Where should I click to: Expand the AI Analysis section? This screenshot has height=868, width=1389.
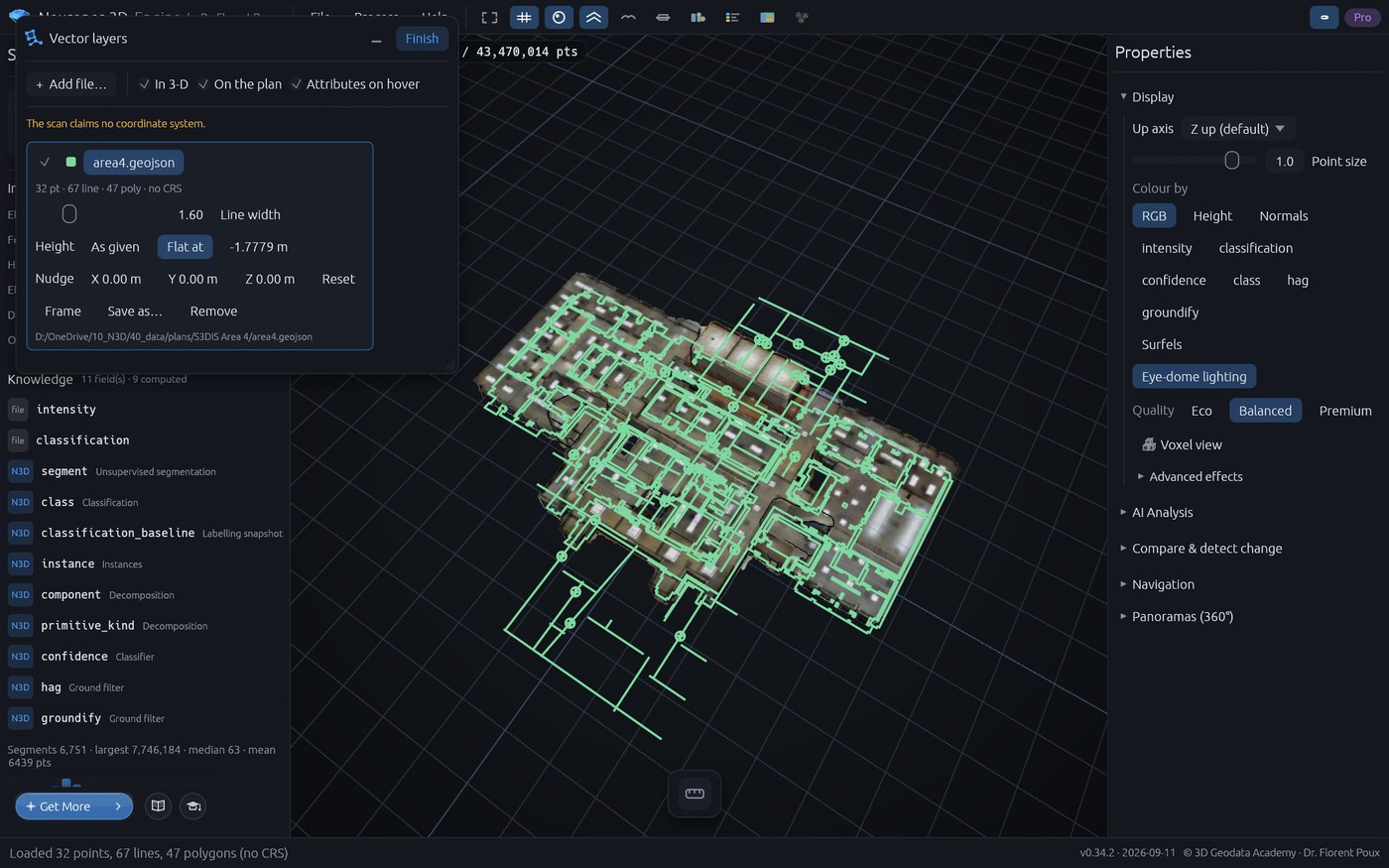pyautogui.click(x=1156, y=512)
